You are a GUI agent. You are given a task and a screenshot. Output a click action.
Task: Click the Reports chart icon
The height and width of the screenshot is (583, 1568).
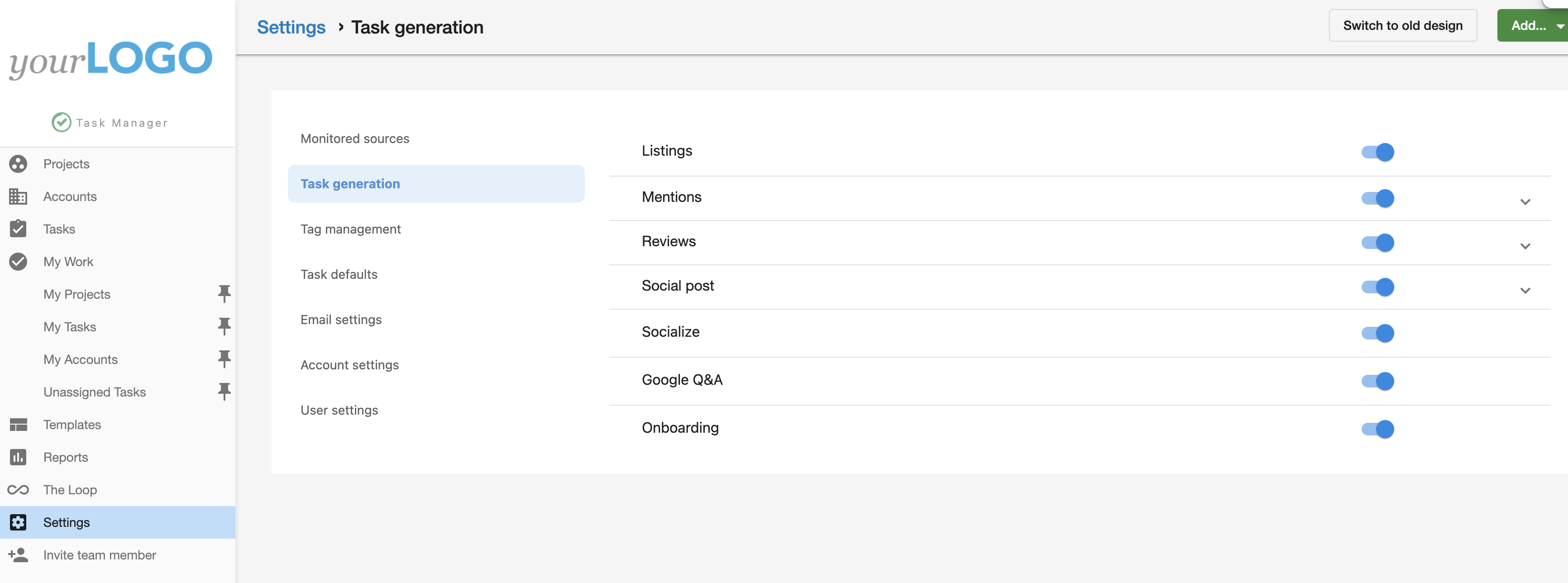coord(18,457)
